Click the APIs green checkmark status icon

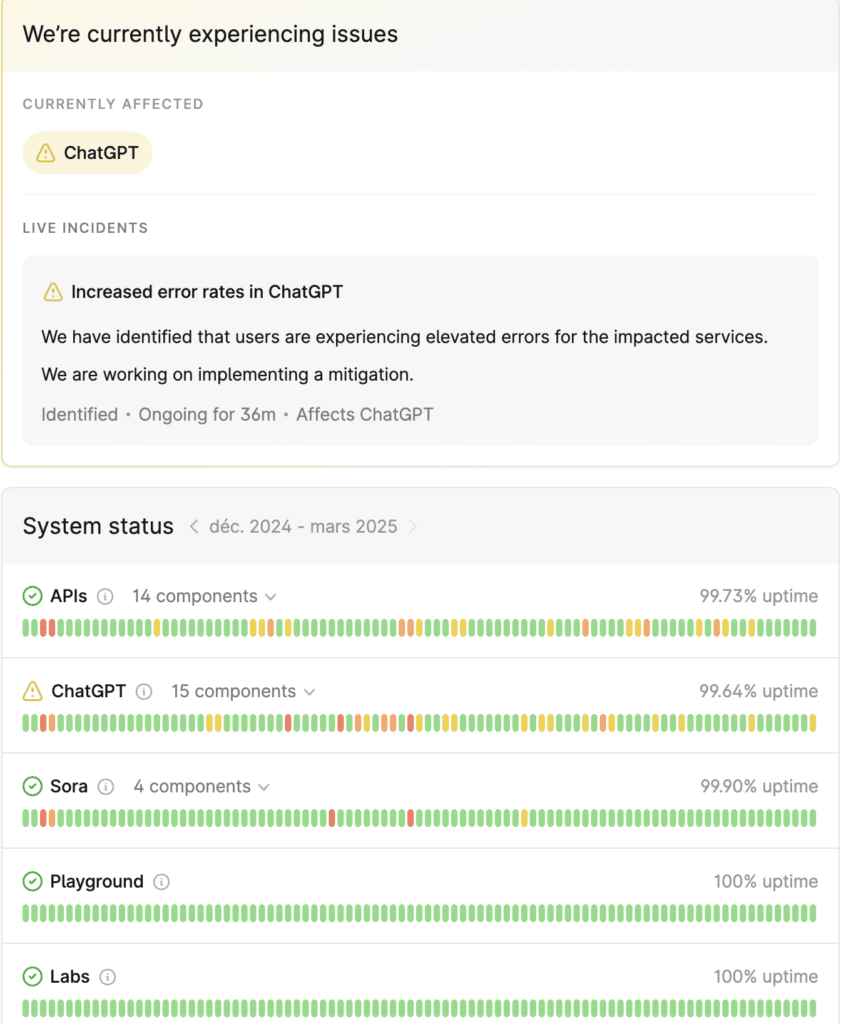[x=33, y=597]
